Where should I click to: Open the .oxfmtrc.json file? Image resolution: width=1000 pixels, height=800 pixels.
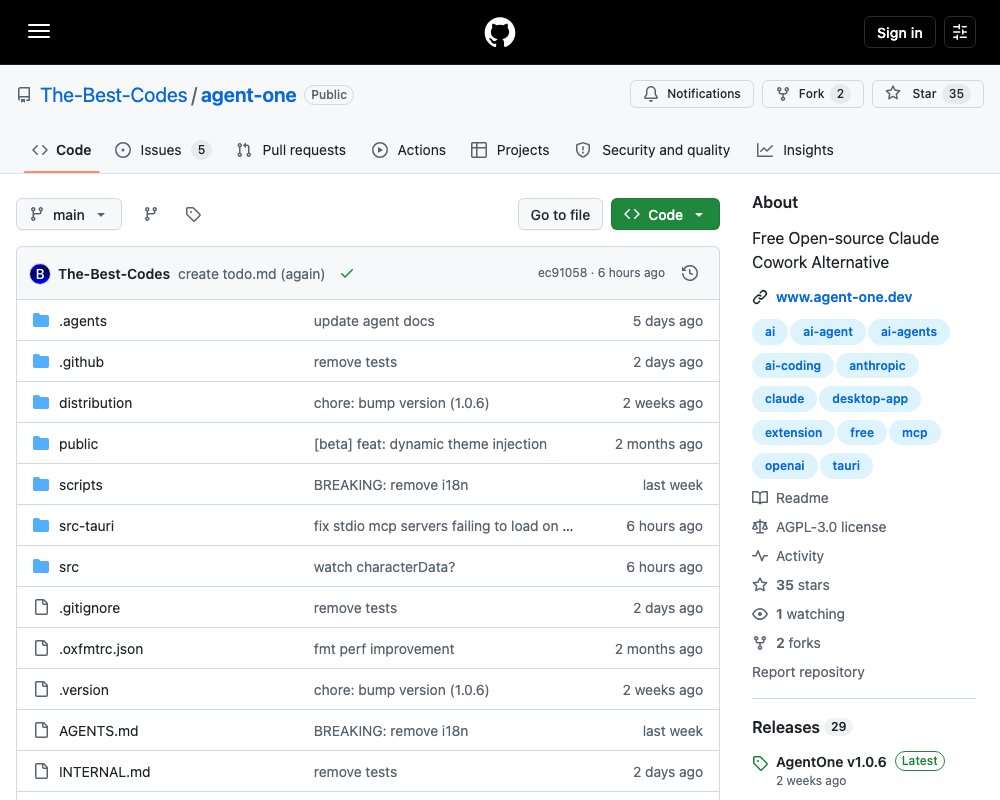coord(101,649)
